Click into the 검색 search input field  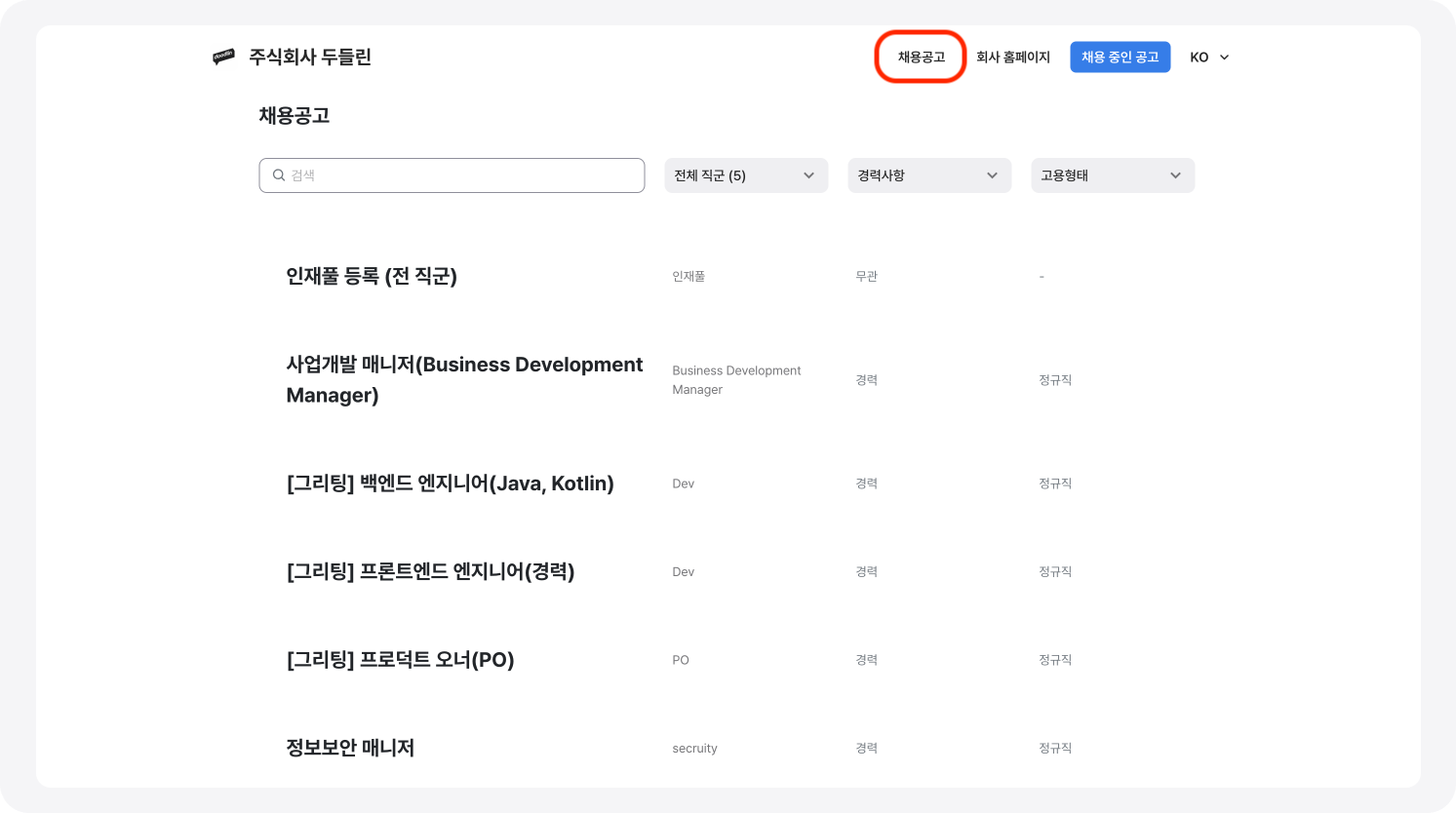(452, 175)
